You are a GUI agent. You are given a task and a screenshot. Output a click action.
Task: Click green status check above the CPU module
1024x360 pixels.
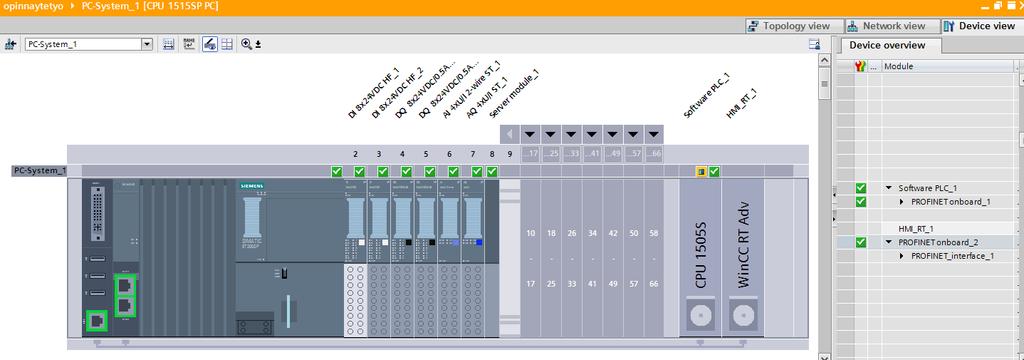click(x=336, y=171)
